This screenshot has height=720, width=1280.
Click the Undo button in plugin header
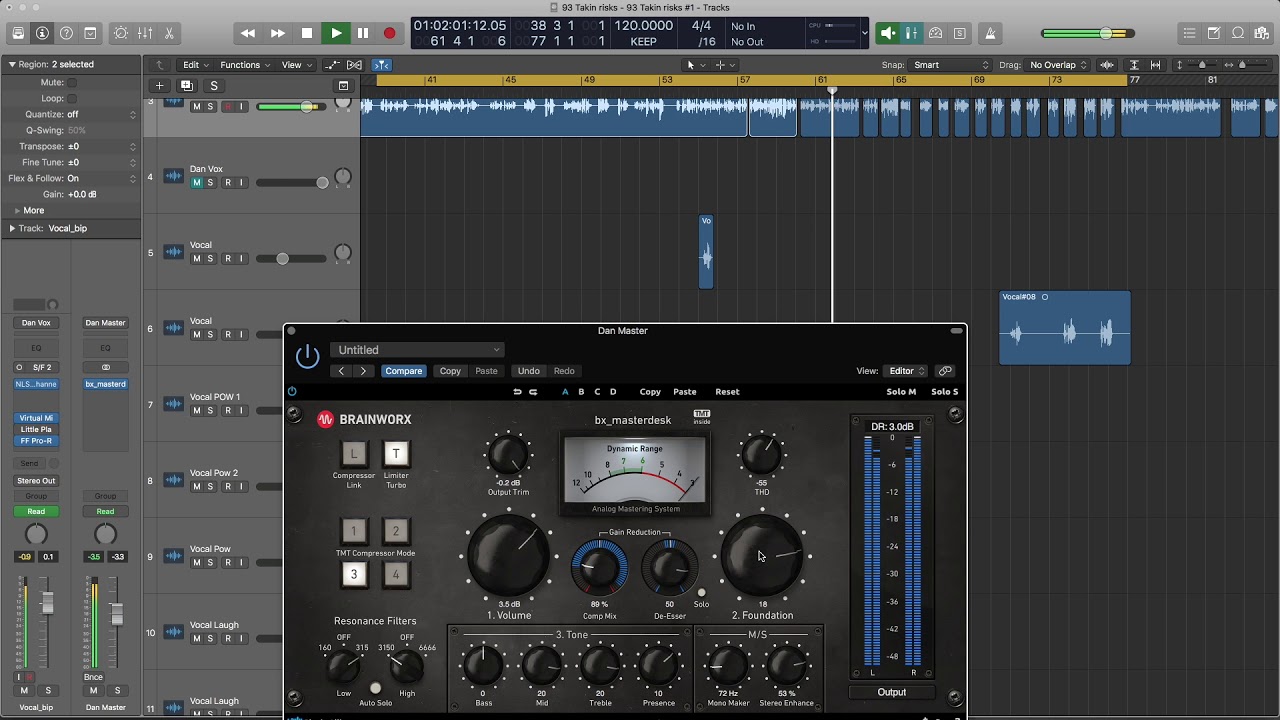point(529,371)
